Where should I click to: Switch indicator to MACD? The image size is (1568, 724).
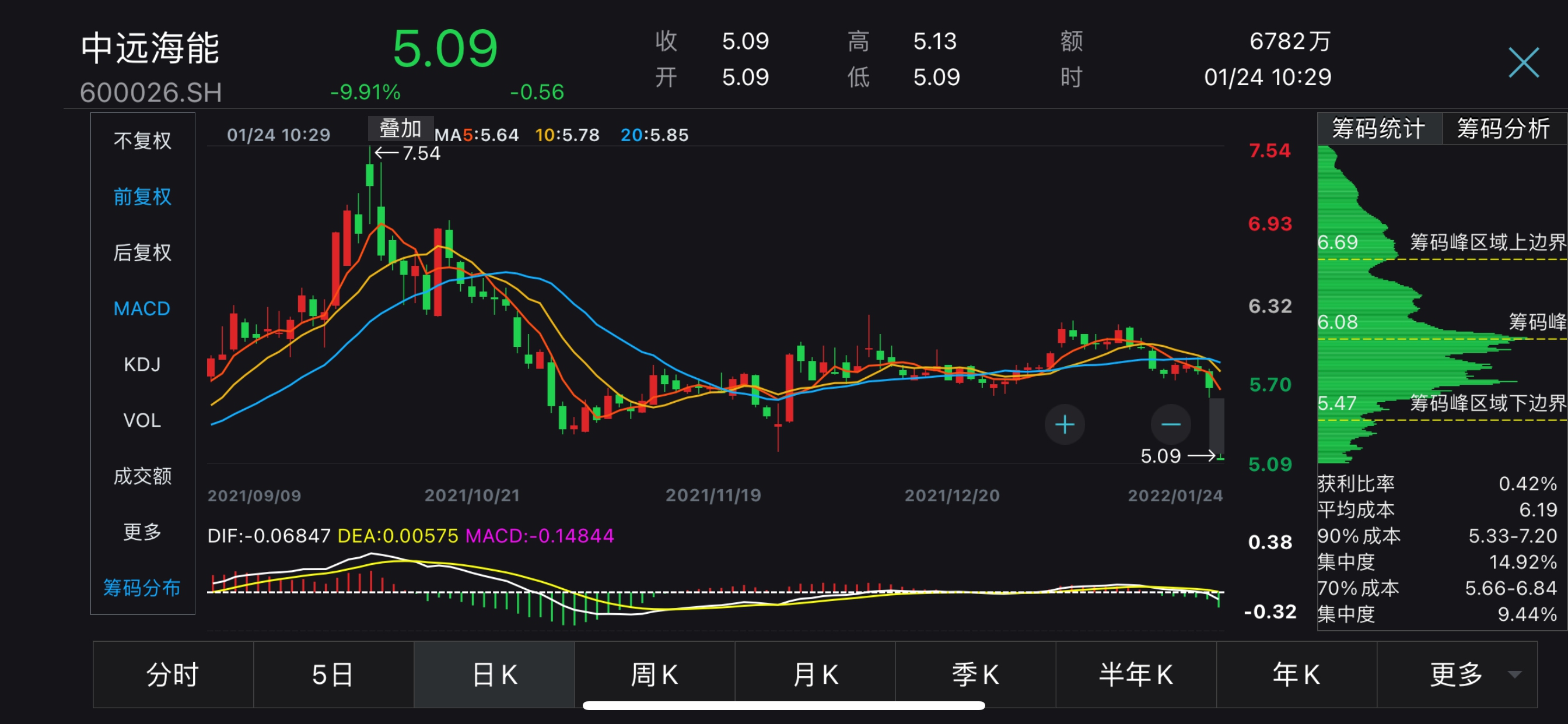142,308
